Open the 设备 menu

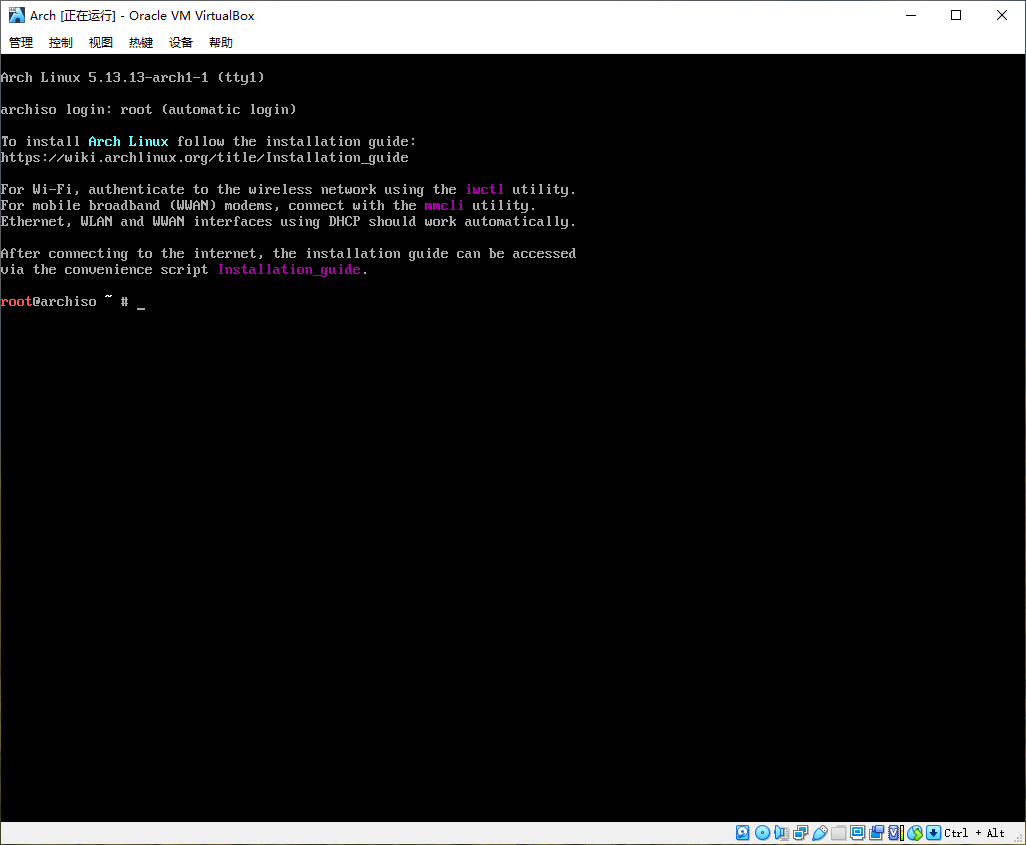(x=180, y=42)
